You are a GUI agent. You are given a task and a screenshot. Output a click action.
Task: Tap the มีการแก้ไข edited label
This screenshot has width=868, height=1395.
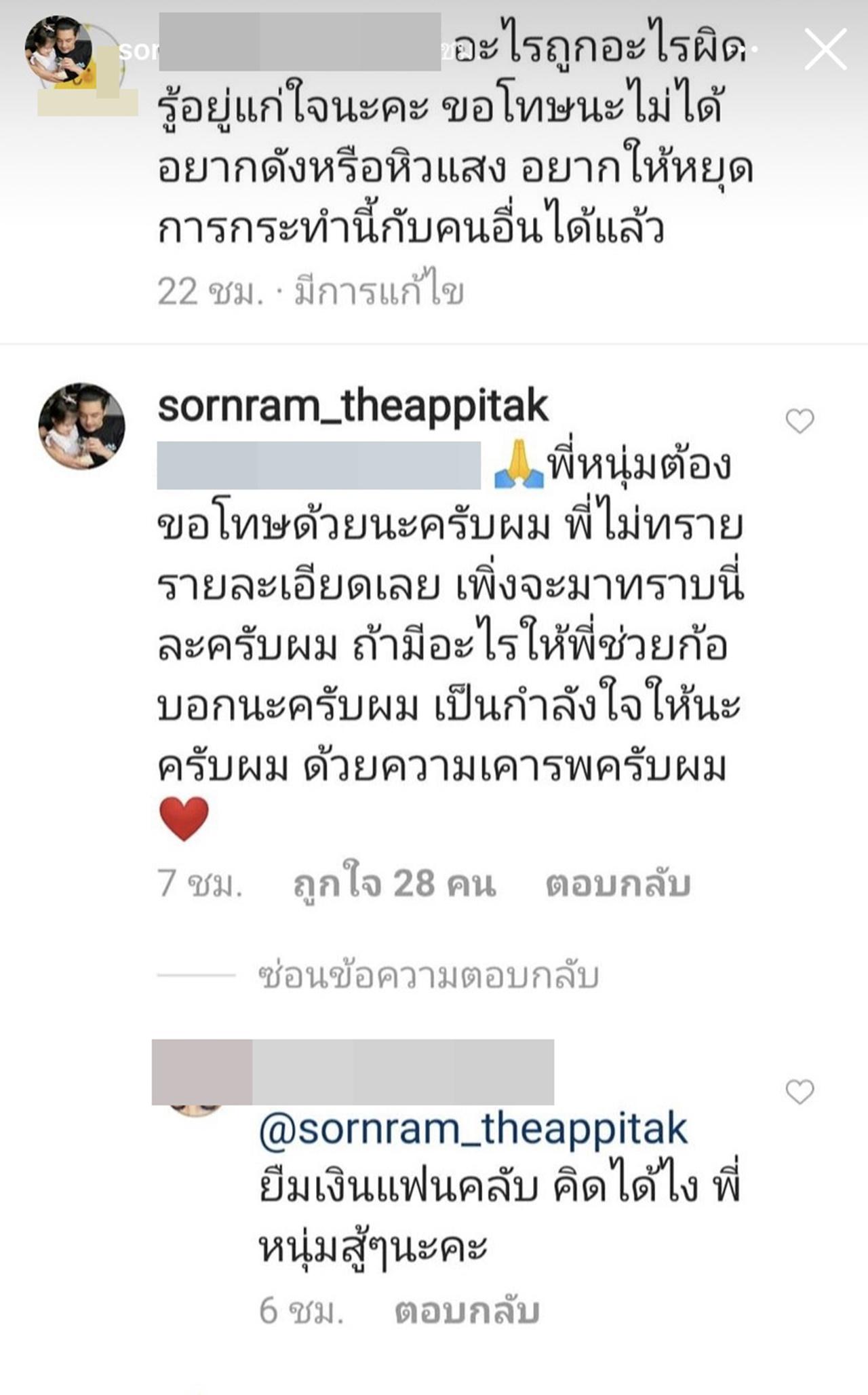379,292
